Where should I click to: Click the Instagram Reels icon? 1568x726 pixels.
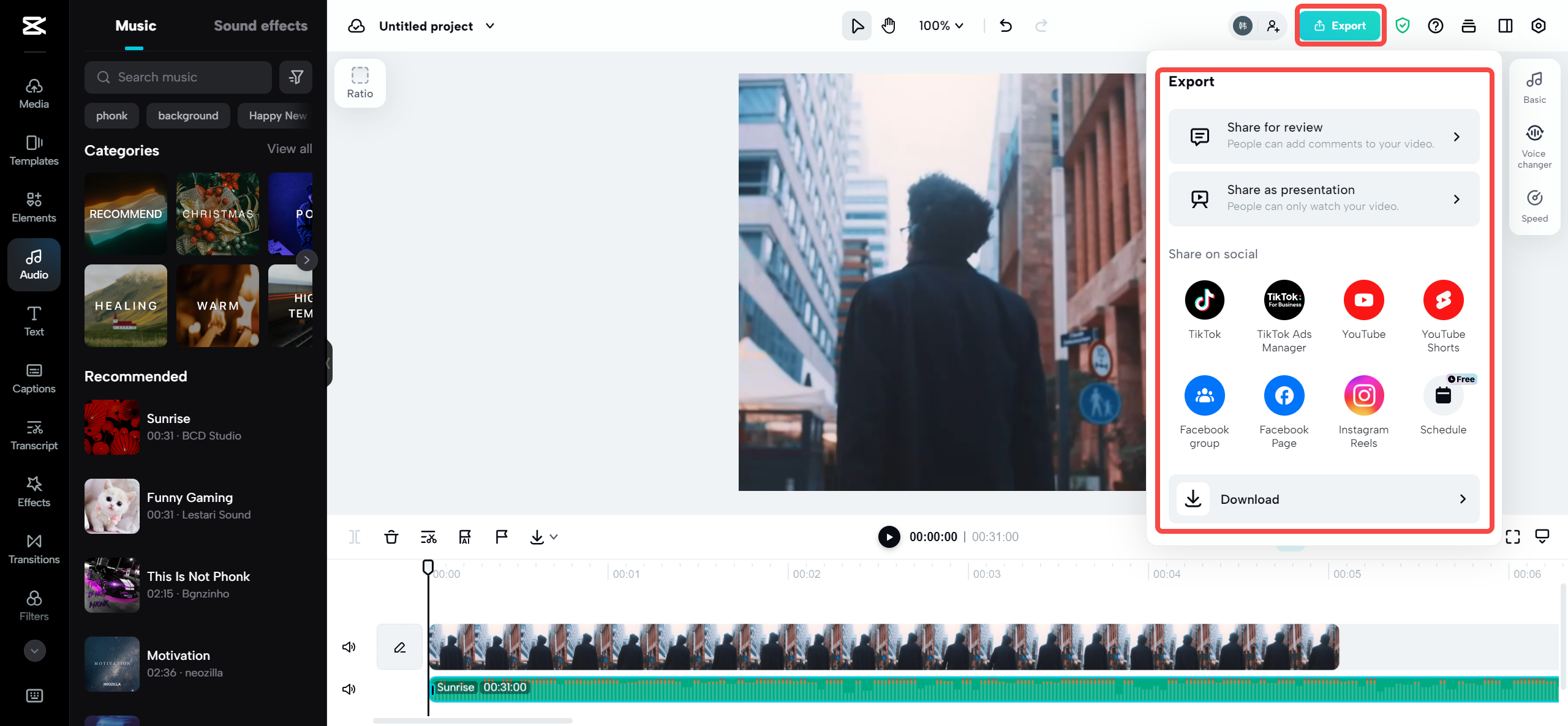coord(1363,395)
